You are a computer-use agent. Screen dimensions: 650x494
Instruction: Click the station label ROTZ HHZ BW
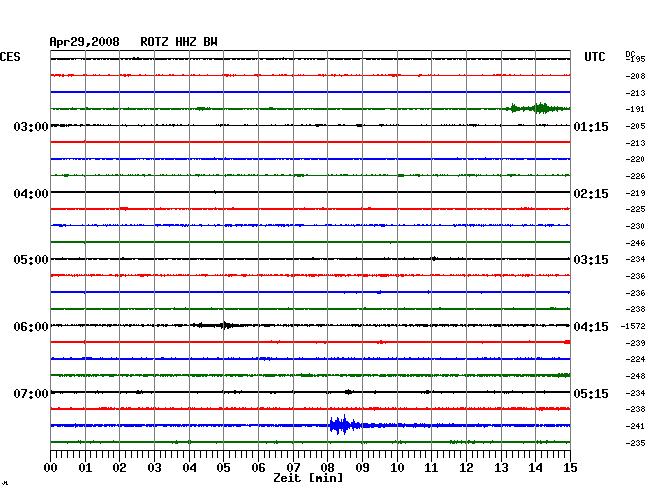click(179, 42)
